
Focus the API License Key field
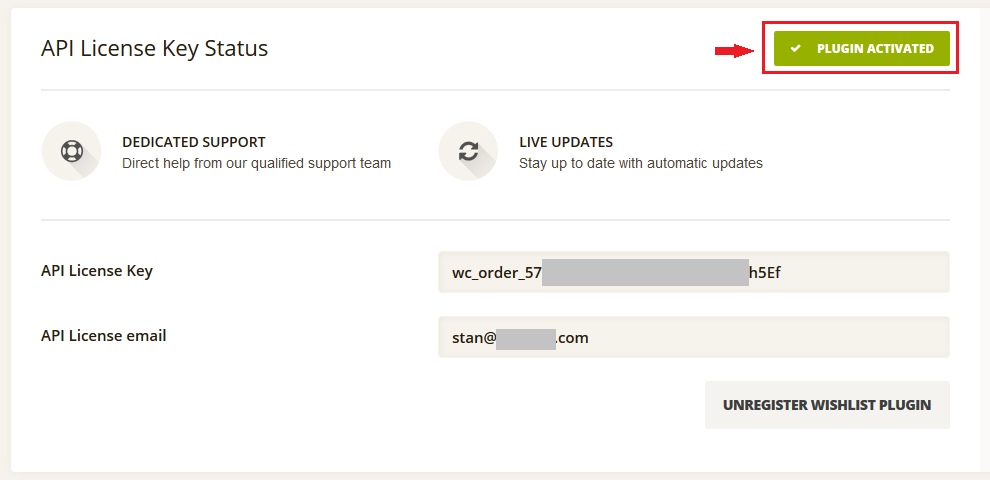(694, 272)
